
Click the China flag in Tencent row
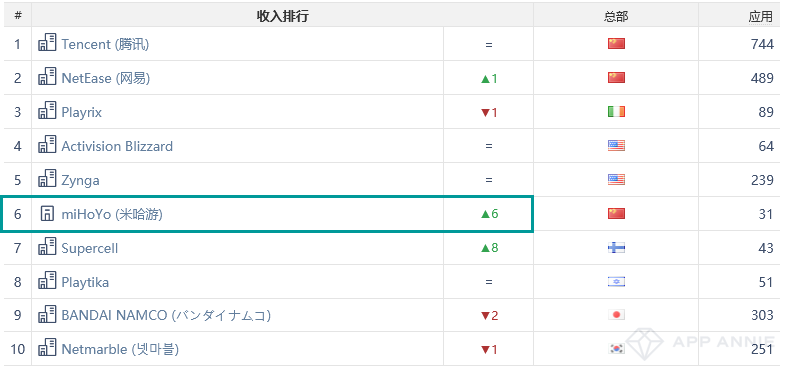pos(616,44)
